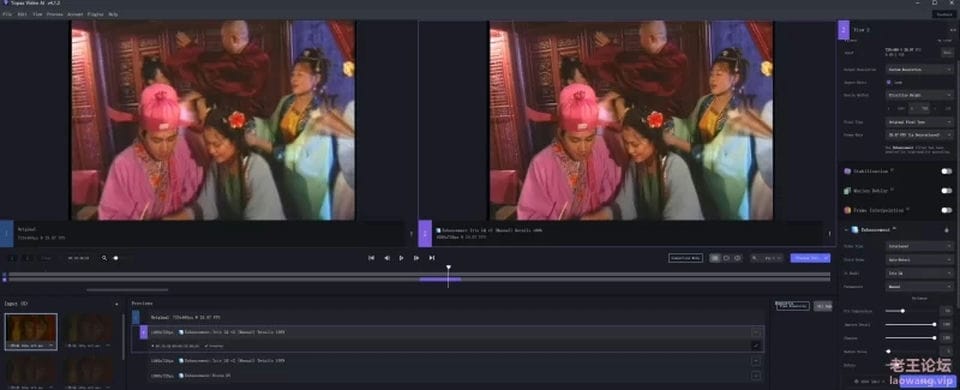960x390 pixels.
Task: Toggle the Frame Interpolation switch
Action: click(947, 210)
